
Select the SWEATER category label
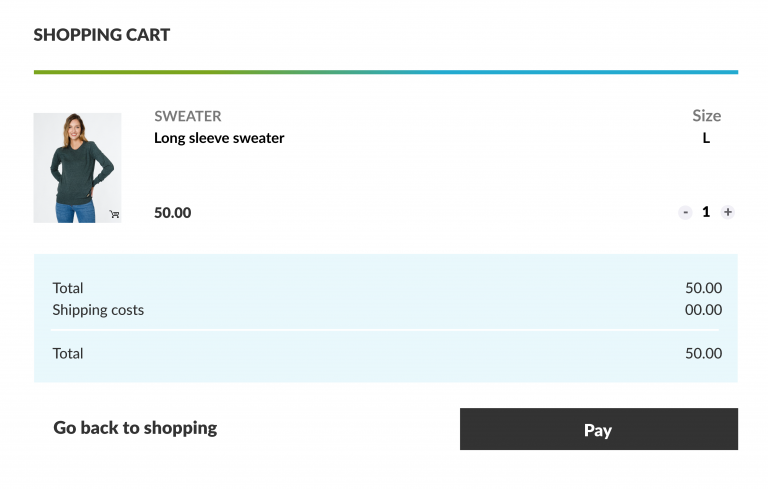[188, 116]
